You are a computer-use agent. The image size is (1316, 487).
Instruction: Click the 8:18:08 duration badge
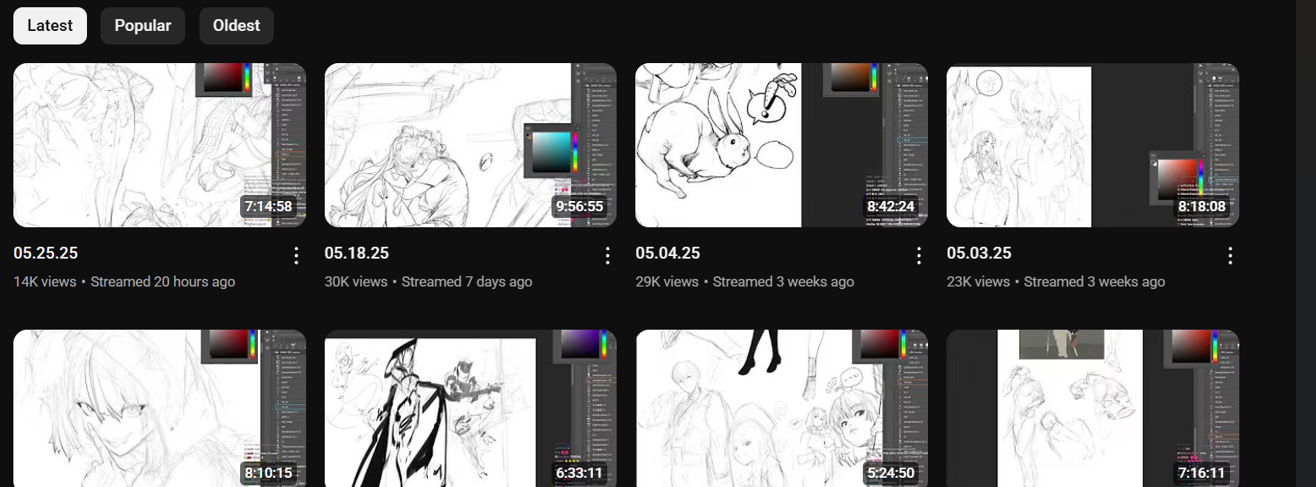tap(1202, 207)
